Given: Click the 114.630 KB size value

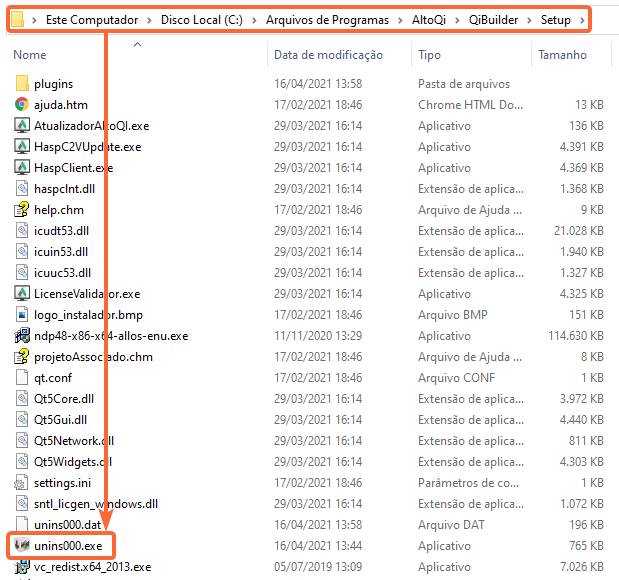Looking at the screenshot, I should (x=576, y=336).
